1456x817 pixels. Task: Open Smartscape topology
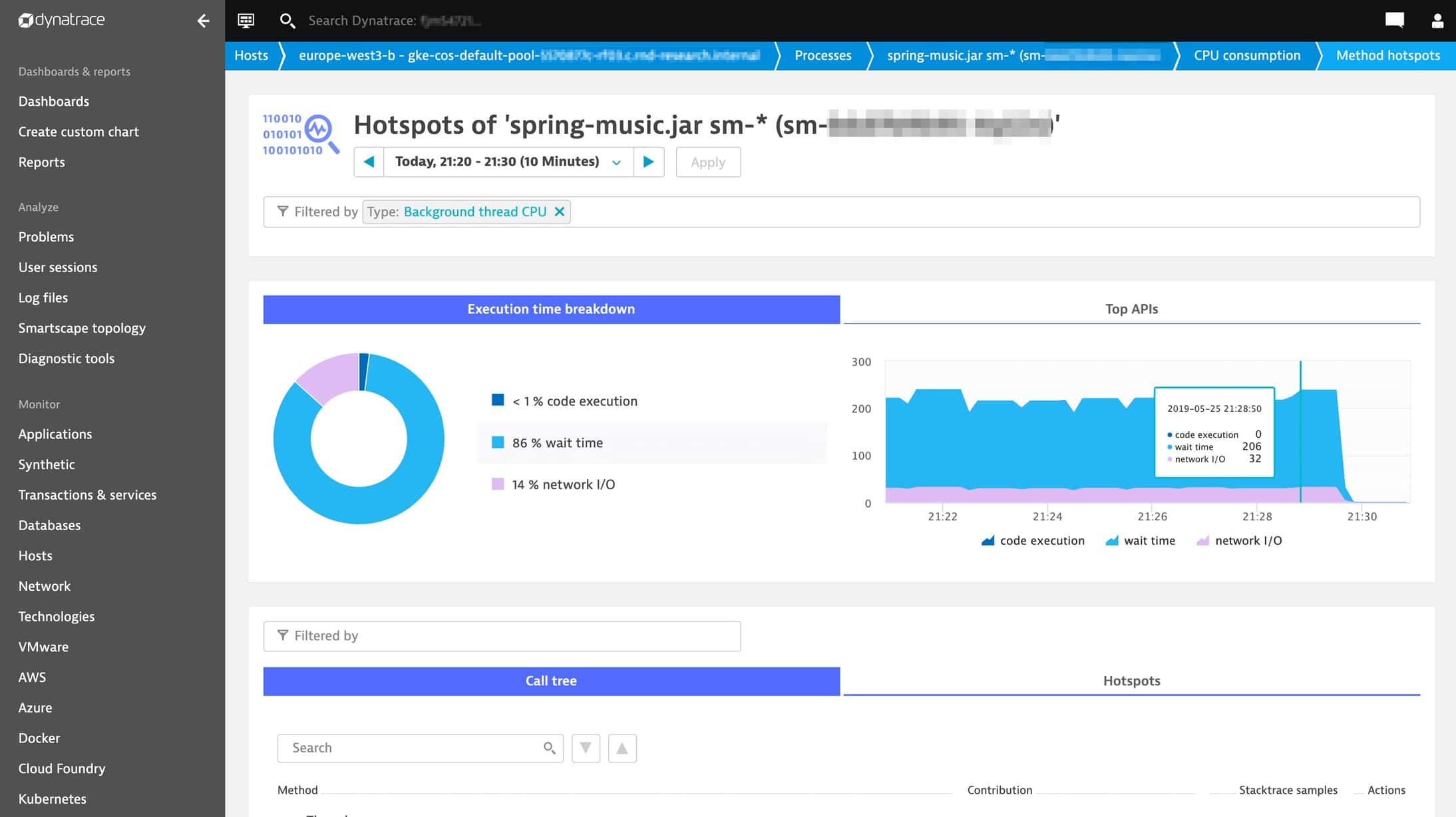(82, 328)
